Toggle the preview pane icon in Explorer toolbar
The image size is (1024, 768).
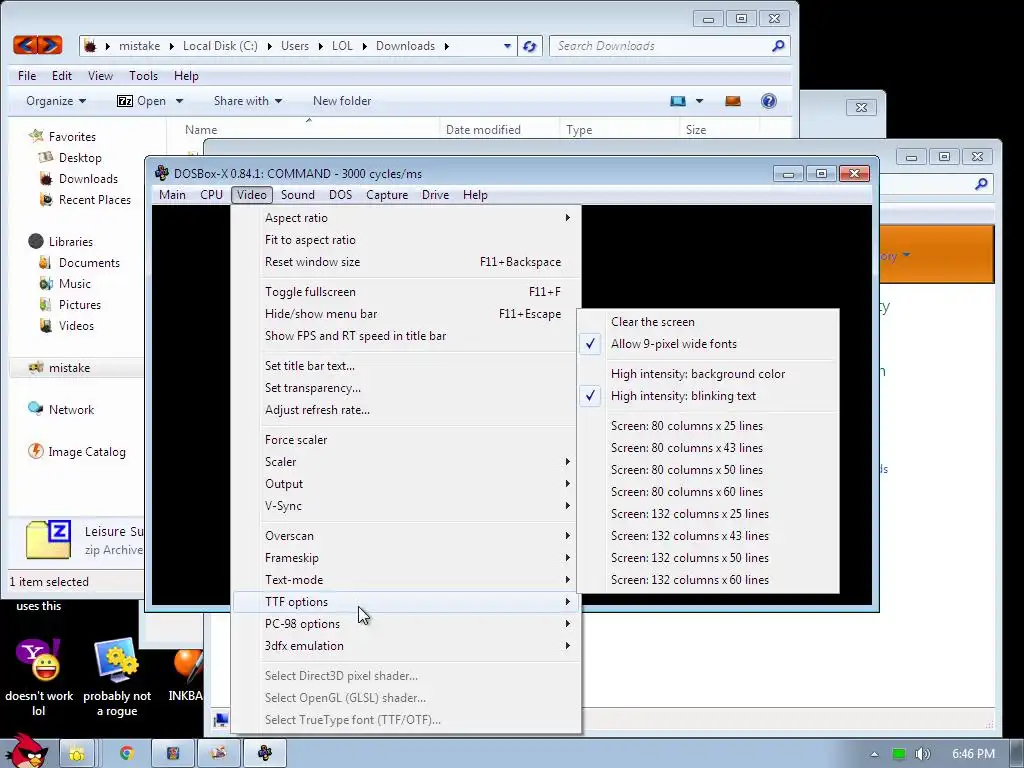click(733, 101)
